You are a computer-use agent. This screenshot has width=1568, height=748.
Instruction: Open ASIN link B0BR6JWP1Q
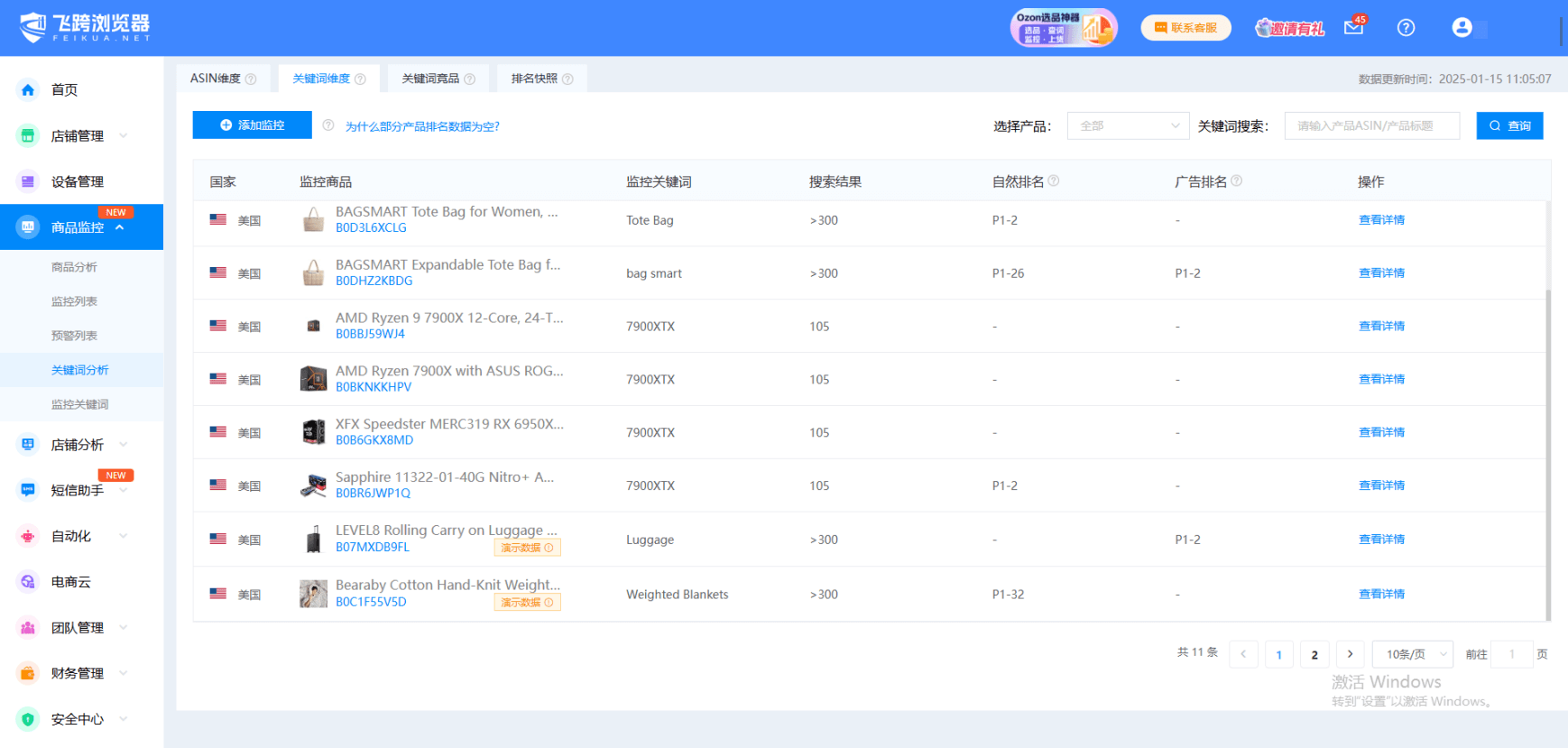[373, 494]
